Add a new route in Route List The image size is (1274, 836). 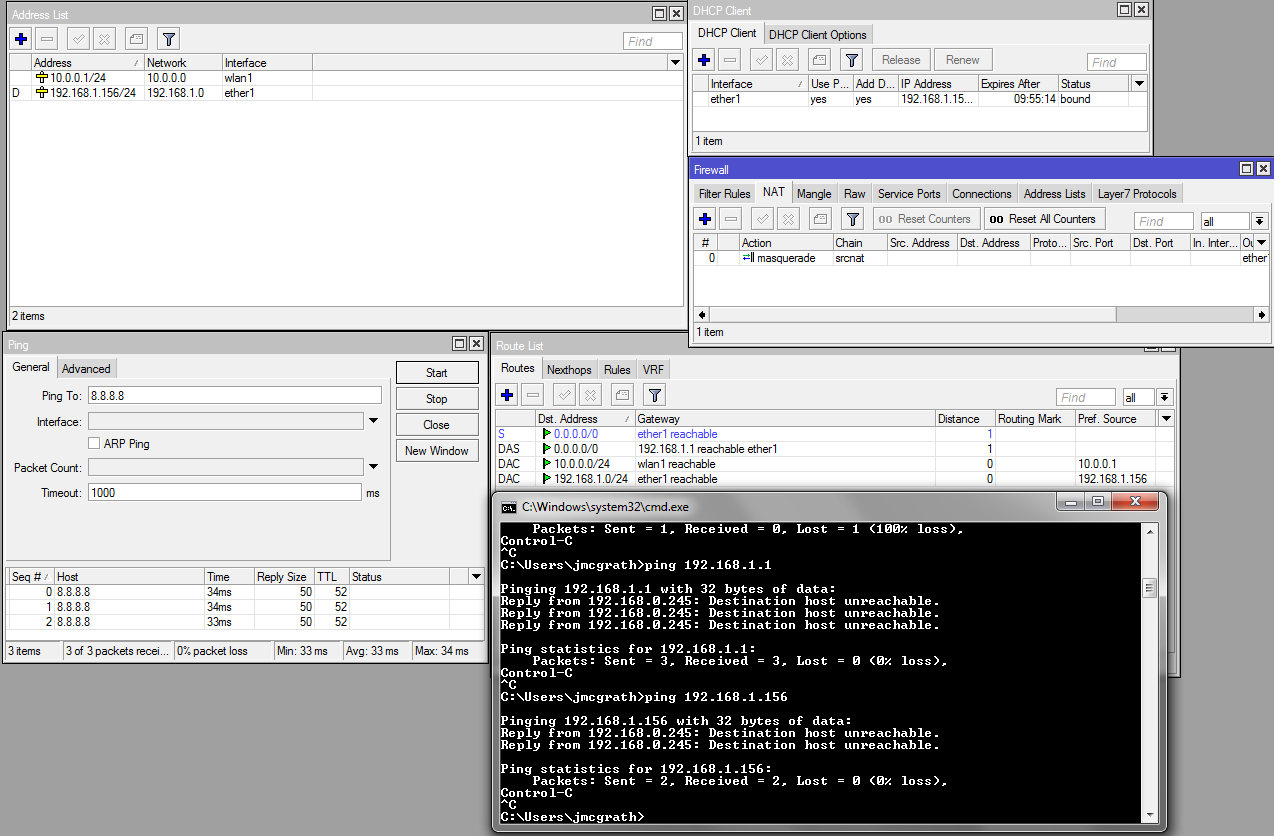506,395
